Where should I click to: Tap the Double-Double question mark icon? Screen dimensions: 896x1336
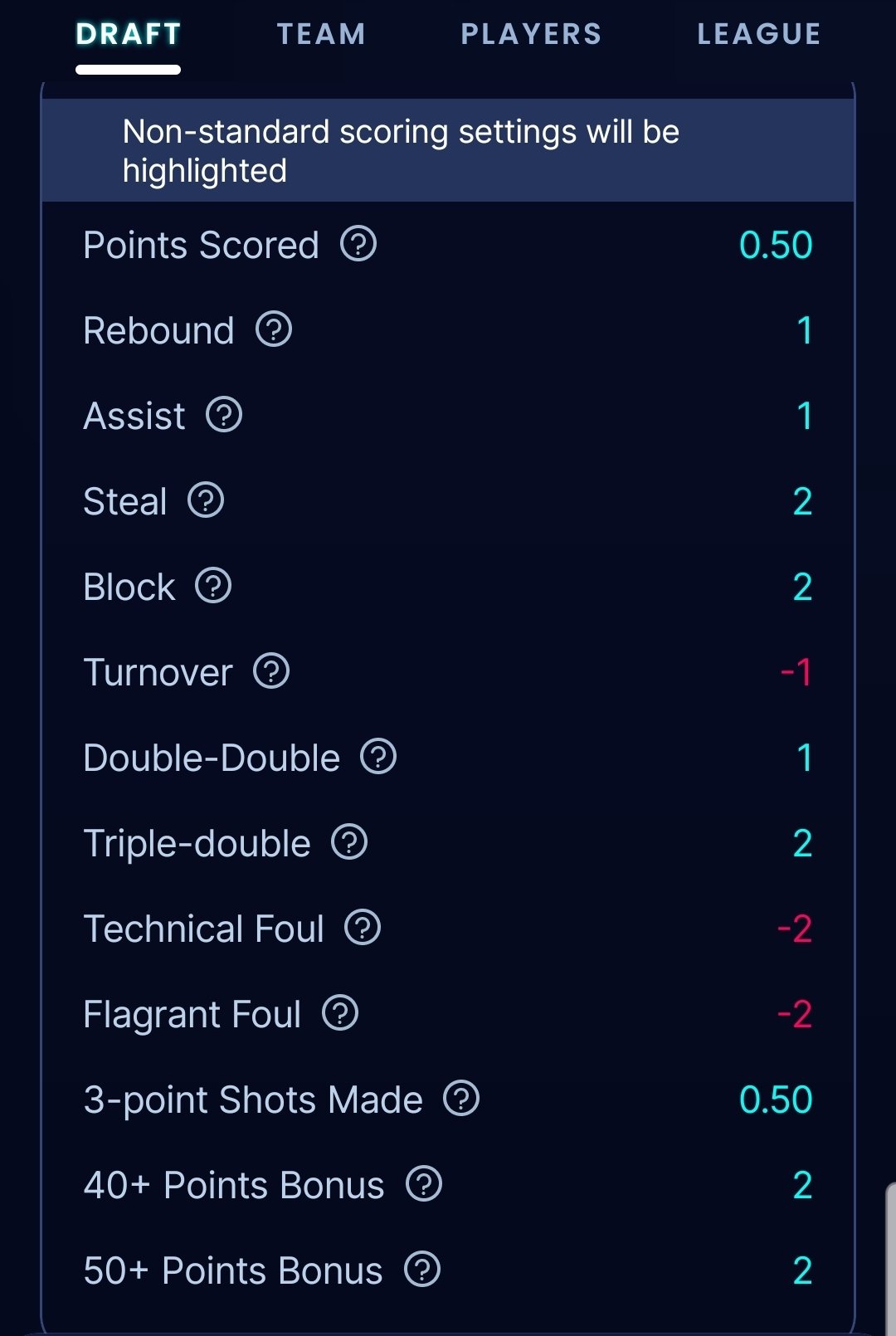378,757
